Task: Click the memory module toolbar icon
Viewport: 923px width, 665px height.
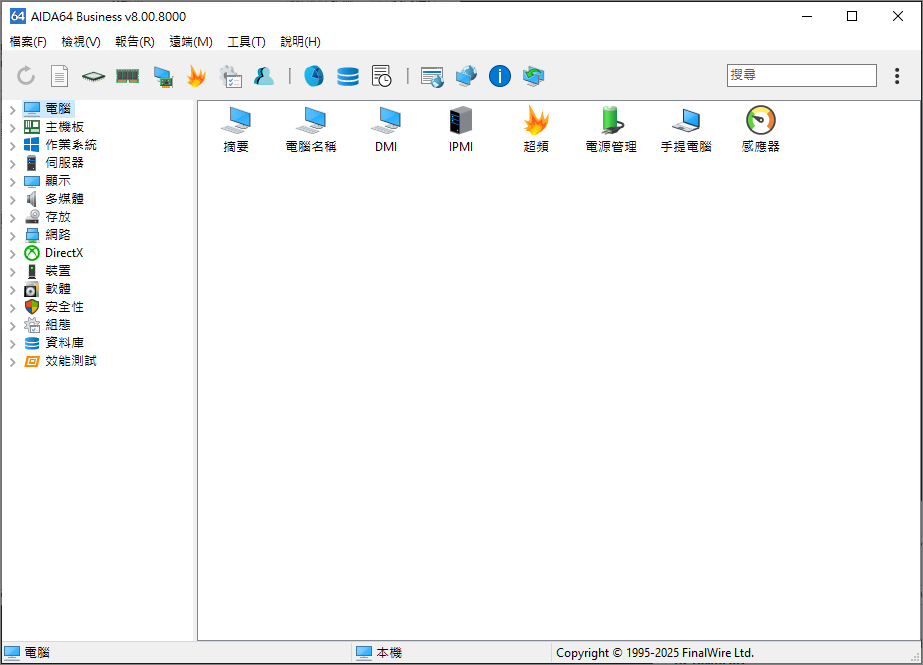Action: [x=127, y=76]
